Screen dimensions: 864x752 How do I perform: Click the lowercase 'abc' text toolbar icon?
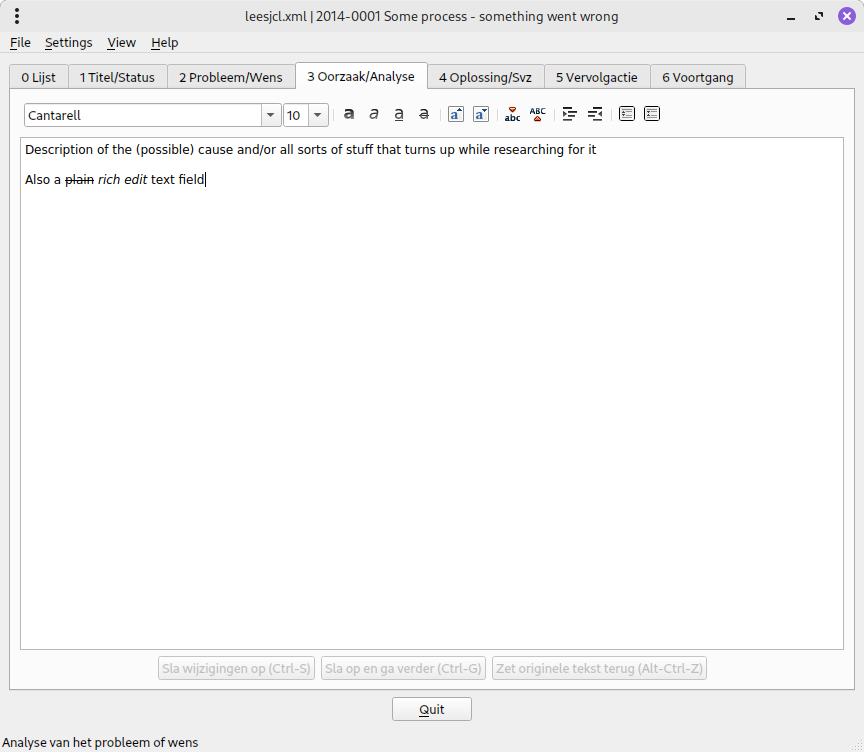(512, 115)
